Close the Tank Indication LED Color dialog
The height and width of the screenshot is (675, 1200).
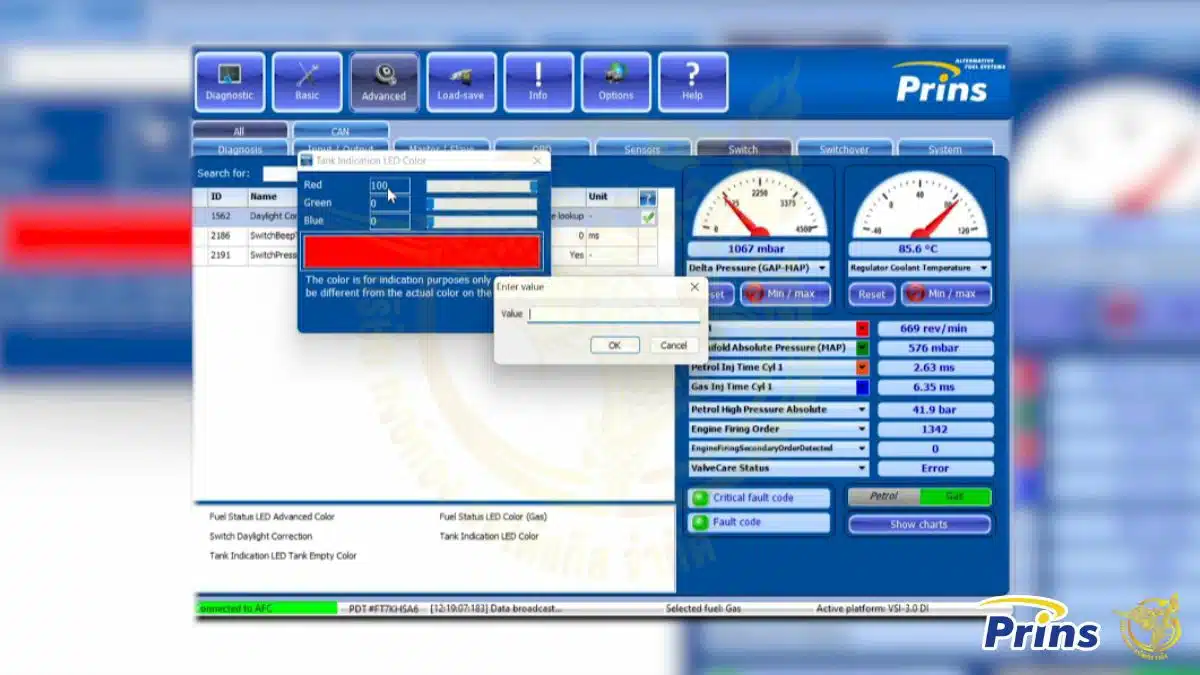click(537, 160)
